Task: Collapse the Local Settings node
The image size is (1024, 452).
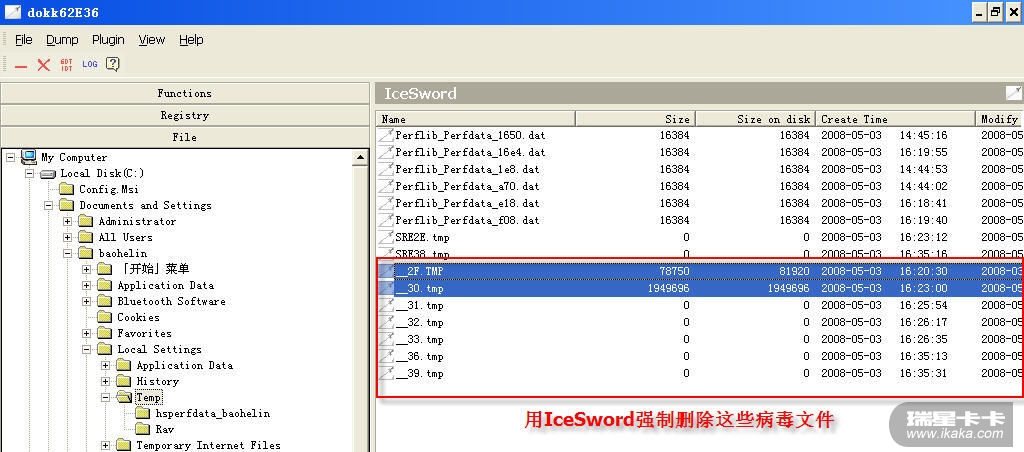Action: [x=86, y=349]
